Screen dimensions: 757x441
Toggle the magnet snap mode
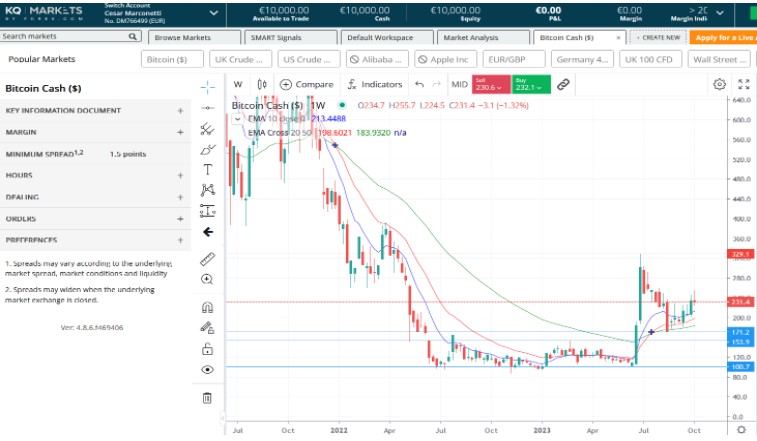[208, 308]
